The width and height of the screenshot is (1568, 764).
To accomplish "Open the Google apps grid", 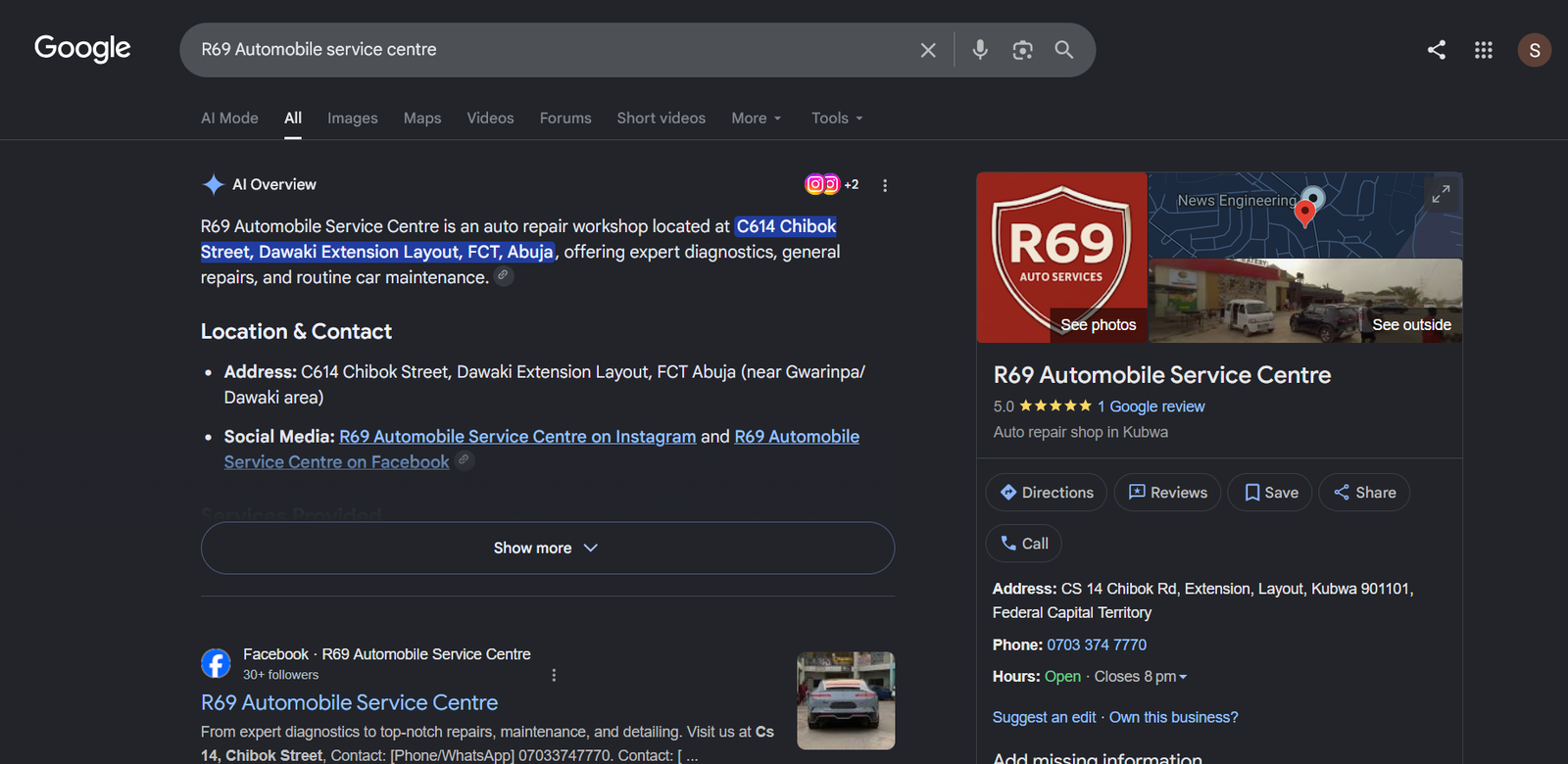I will (1484, 50).
